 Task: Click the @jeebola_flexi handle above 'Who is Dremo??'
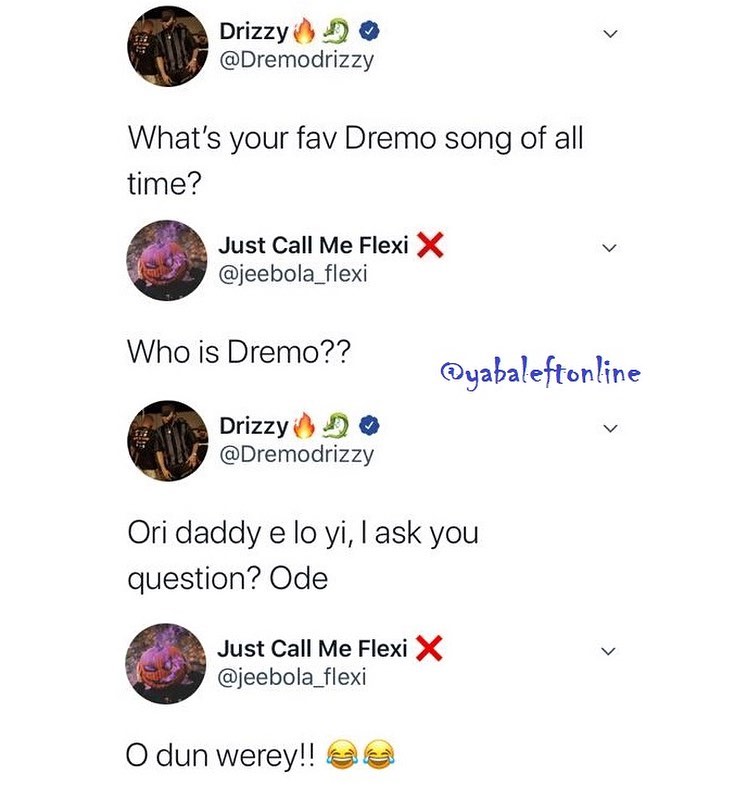[292, 273]
